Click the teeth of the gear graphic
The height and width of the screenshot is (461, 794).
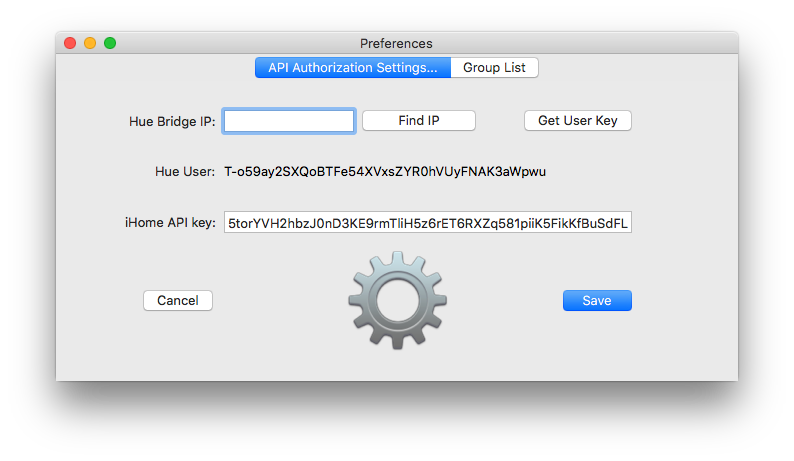(397, 260)
